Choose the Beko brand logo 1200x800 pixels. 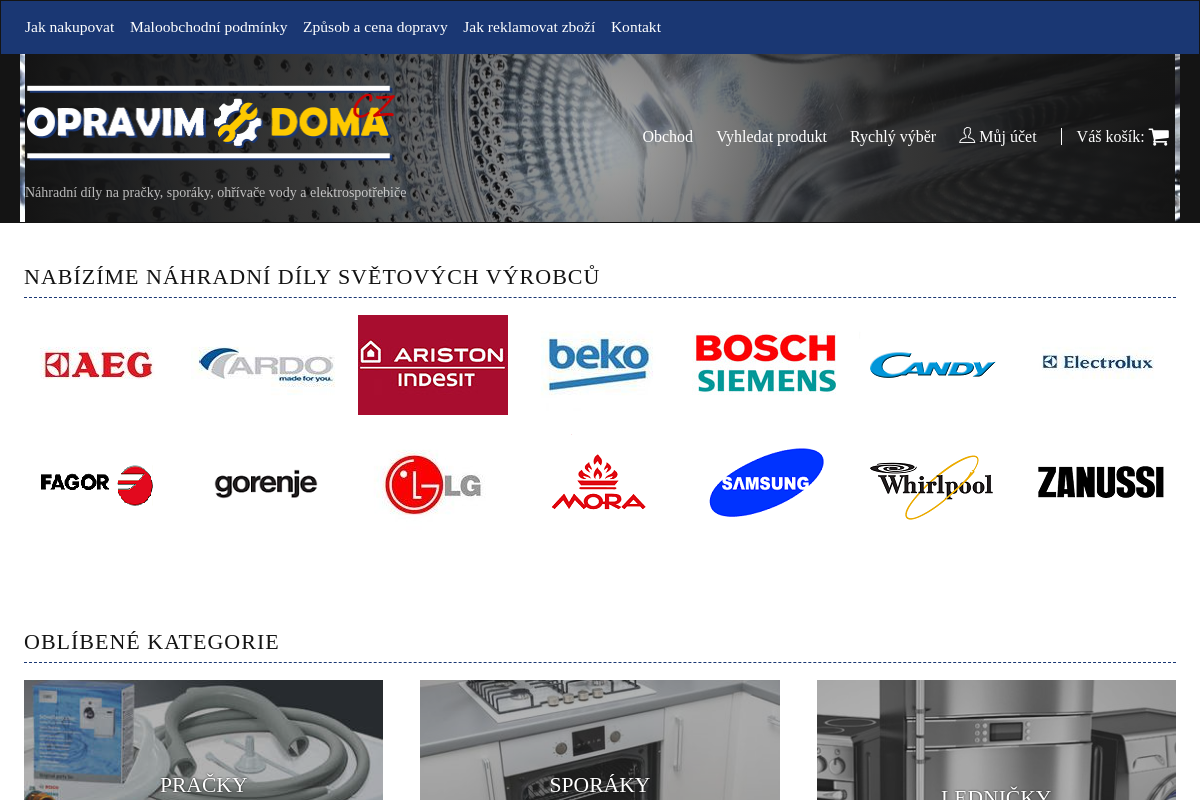(x=599, y=364)
